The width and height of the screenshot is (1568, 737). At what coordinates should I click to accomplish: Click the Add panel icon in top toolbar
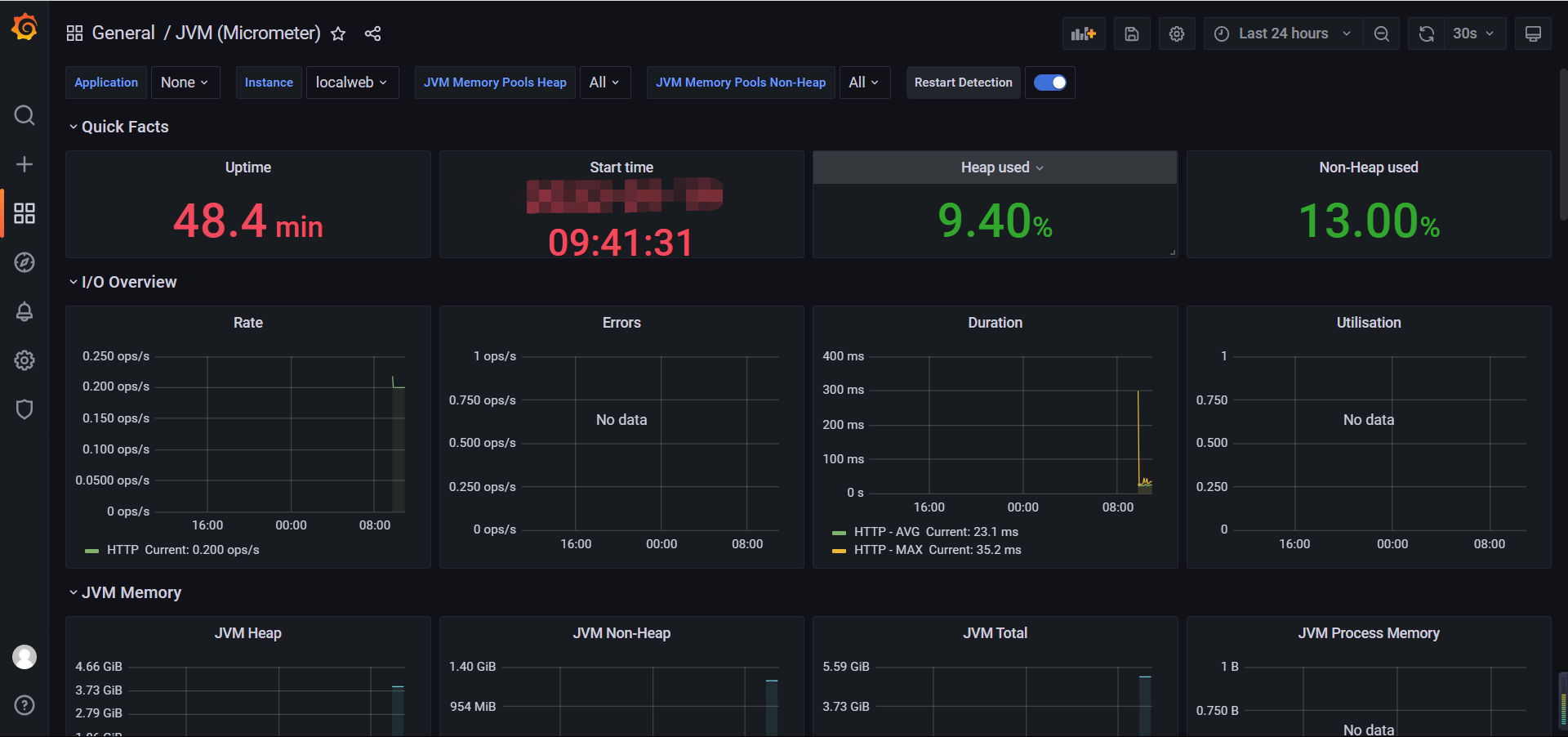[1083, 33]
